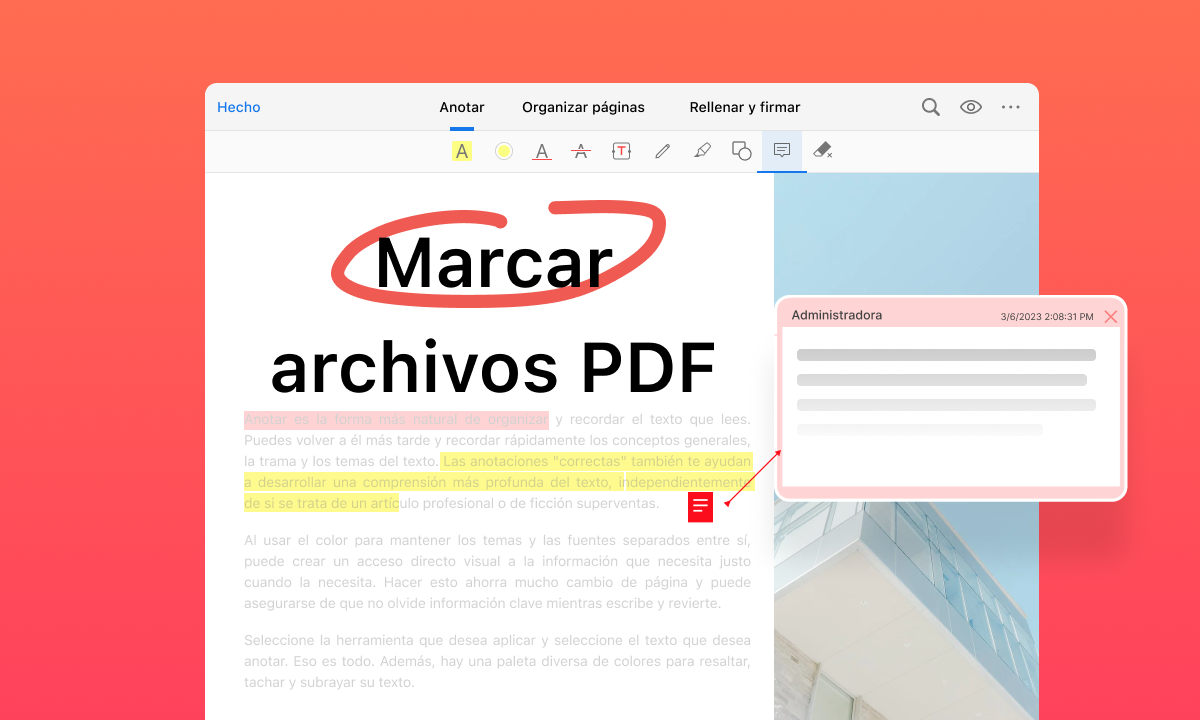Viewport: 1200px width, 720px height.
Task: Open the text box tool
Action: [621, 150]
